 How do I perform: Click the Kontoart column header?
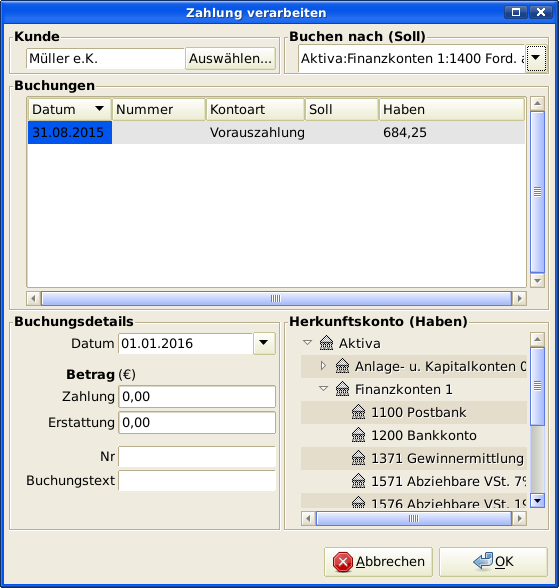(x=255, y=110)
